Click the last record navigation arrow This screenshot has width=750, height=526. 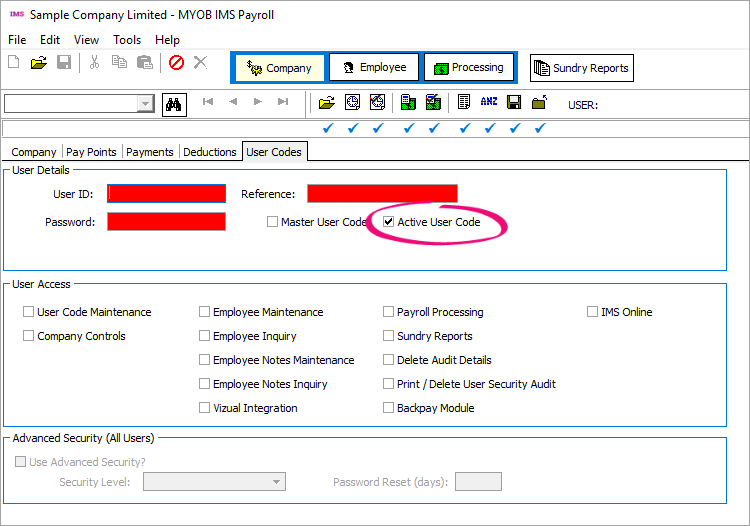pos(283,102)
